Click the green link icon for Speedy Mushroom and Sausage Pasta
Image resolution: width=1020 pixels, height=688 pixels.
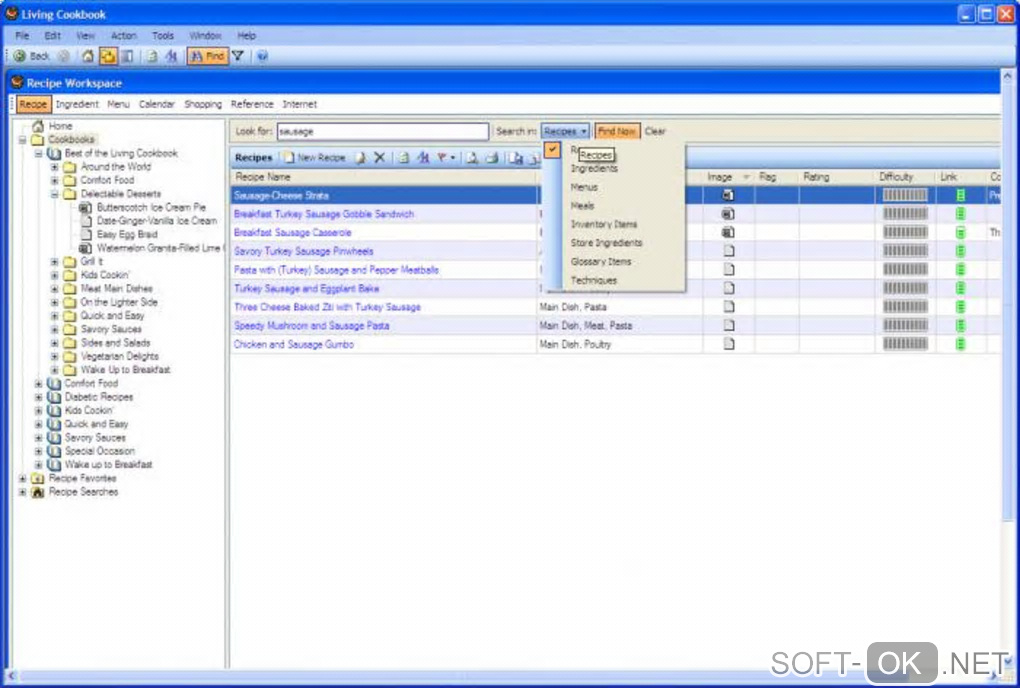(x=961, y=325)
